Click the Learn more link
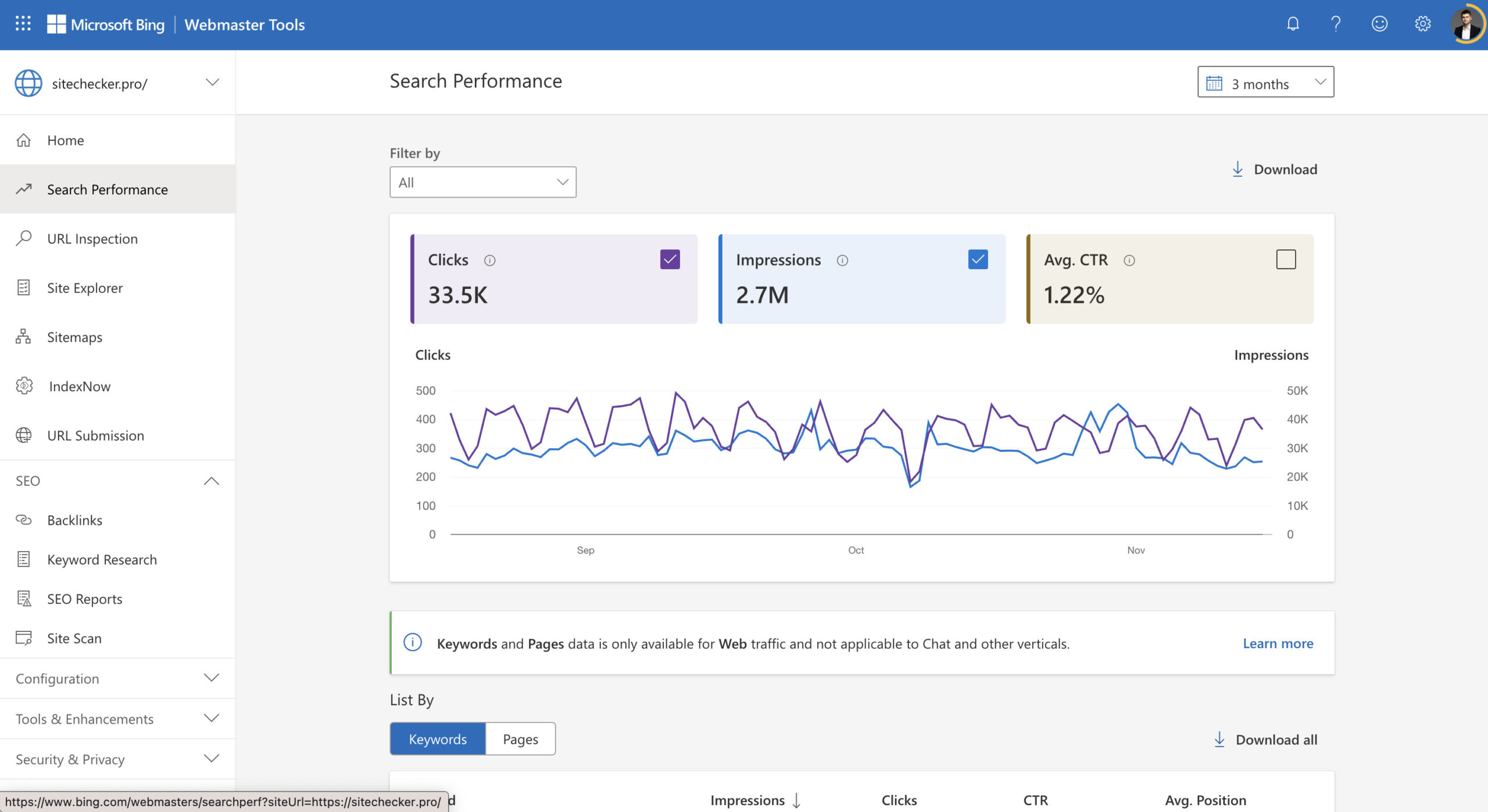 pos(1278,643)
